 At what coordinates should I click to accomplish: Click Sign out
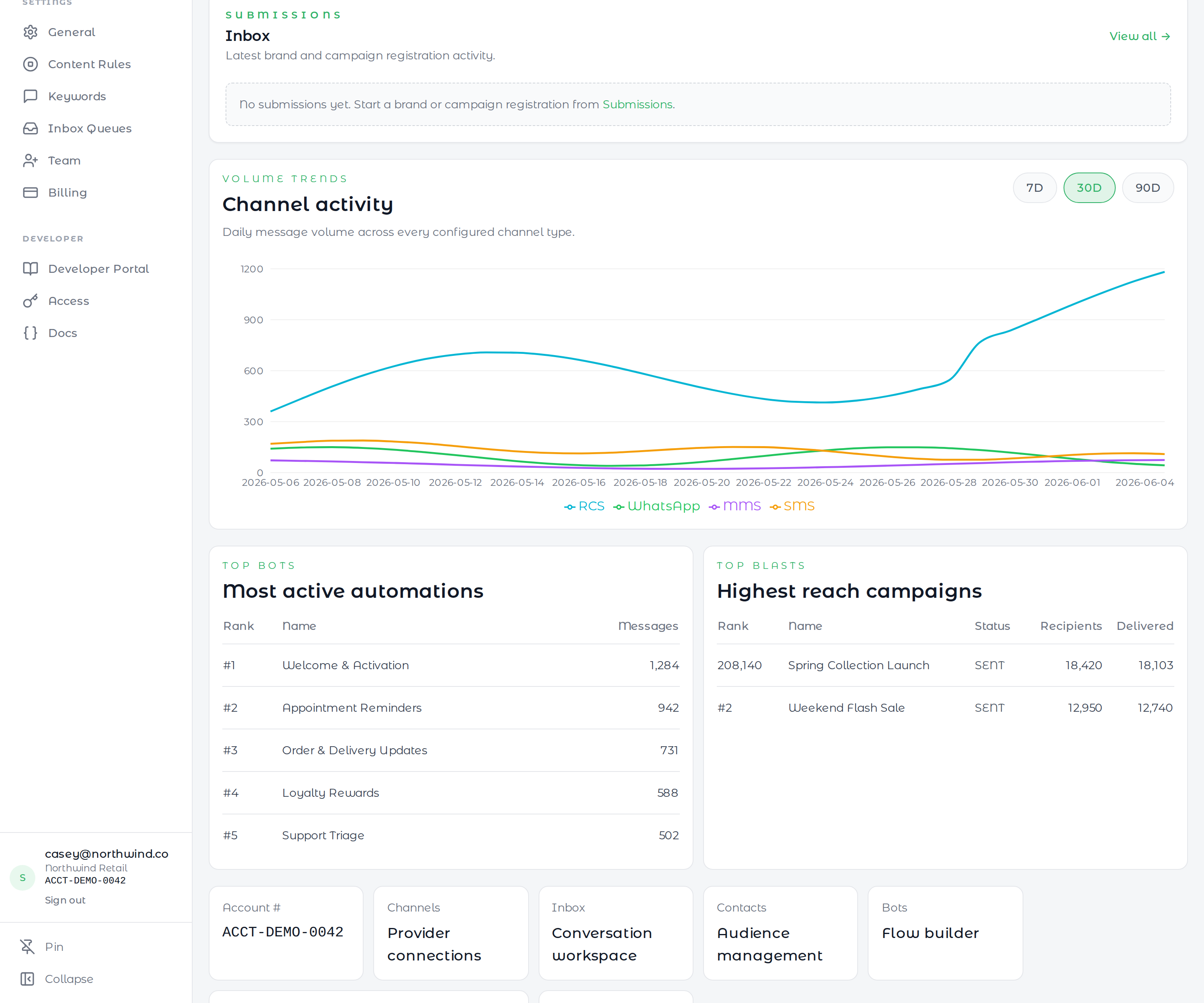click(x=65, y=900)
